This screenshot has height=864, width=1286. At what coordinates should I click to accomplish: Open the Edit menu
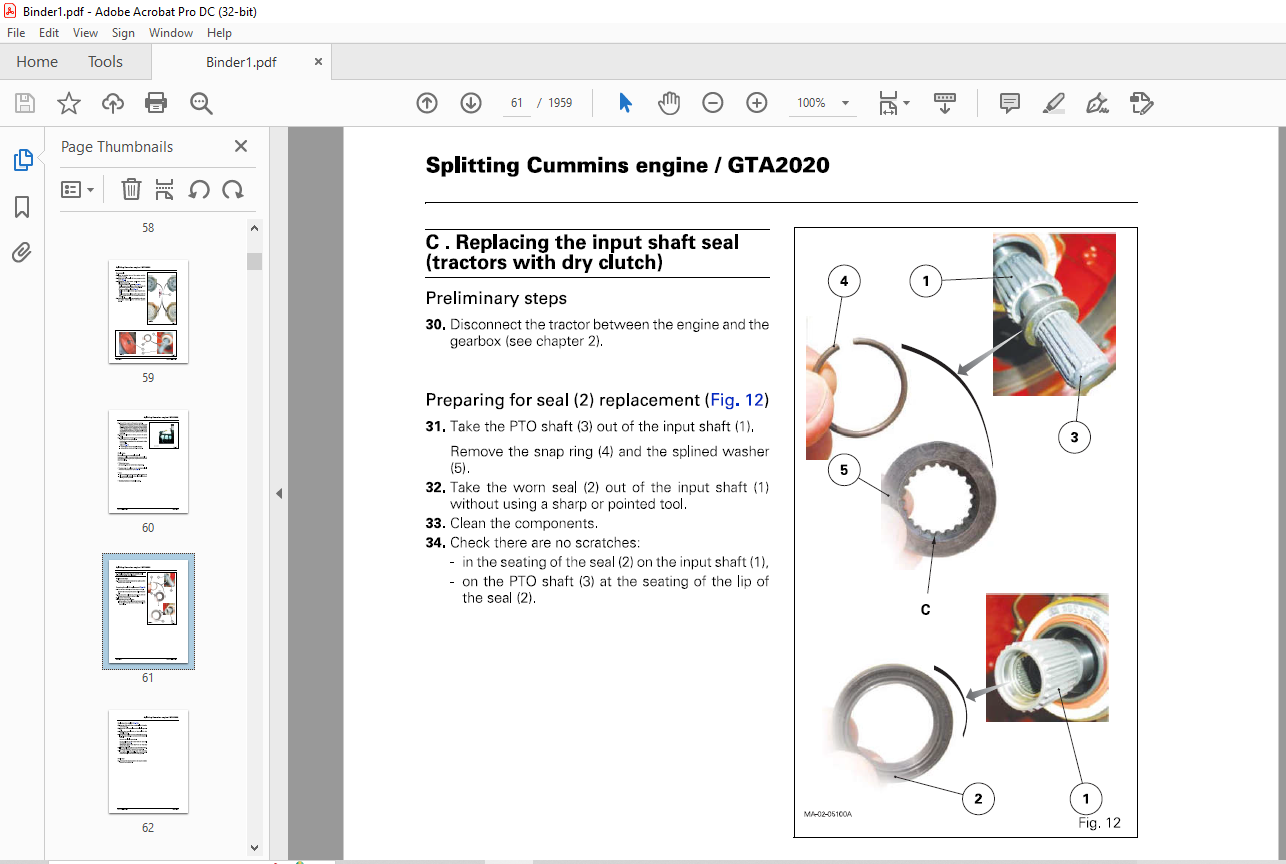49,33
